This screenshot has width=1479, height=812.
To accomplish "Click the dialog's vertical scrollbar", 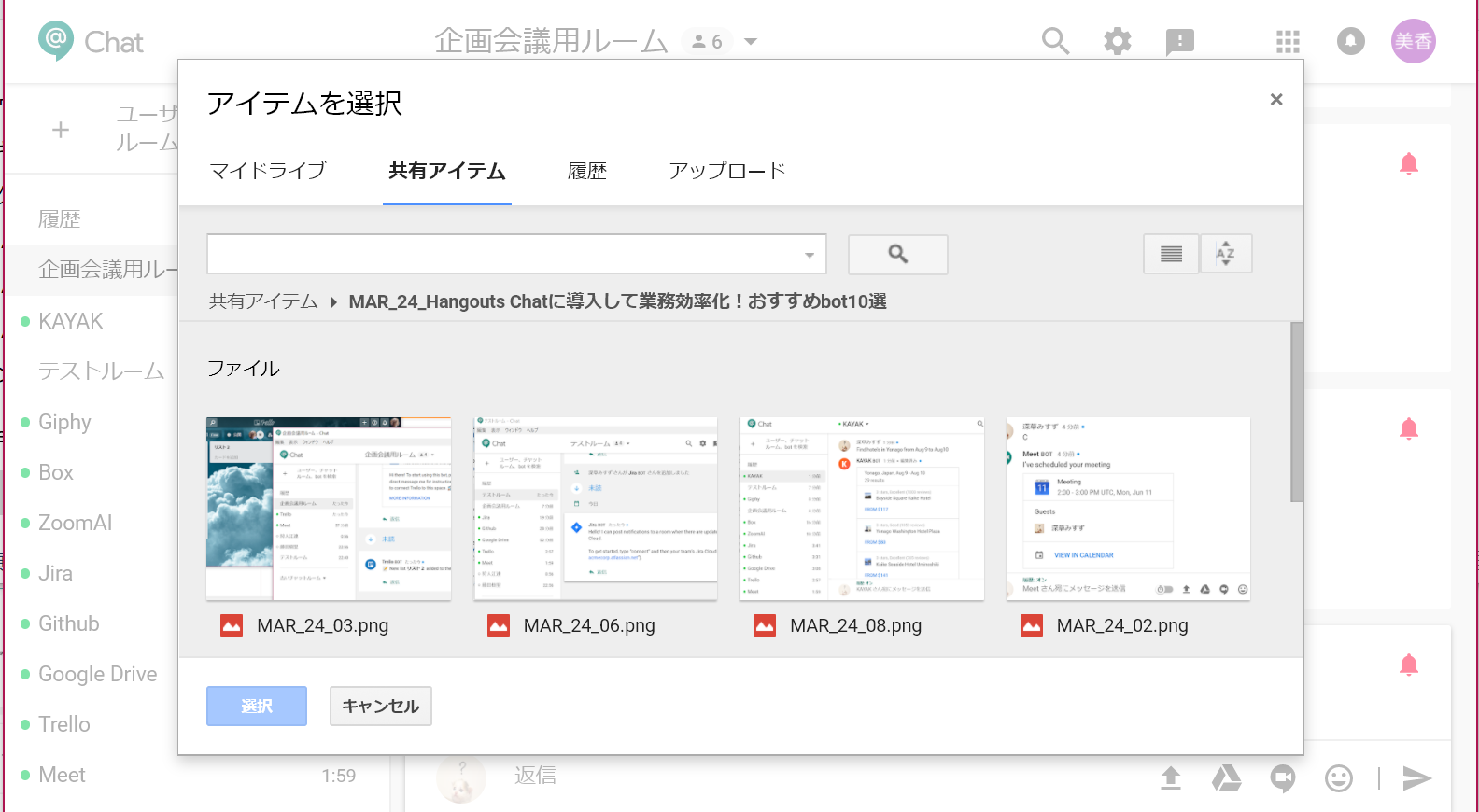I will point(1296,413).
